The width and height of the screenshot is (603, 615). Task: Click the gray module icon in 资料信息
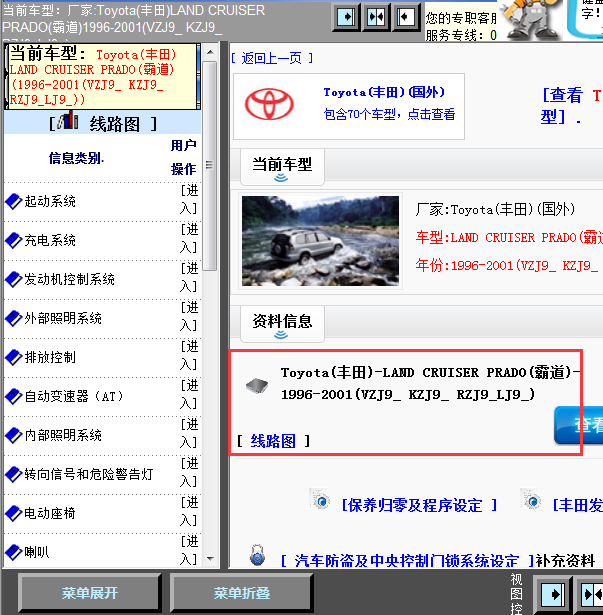point(257,386)
